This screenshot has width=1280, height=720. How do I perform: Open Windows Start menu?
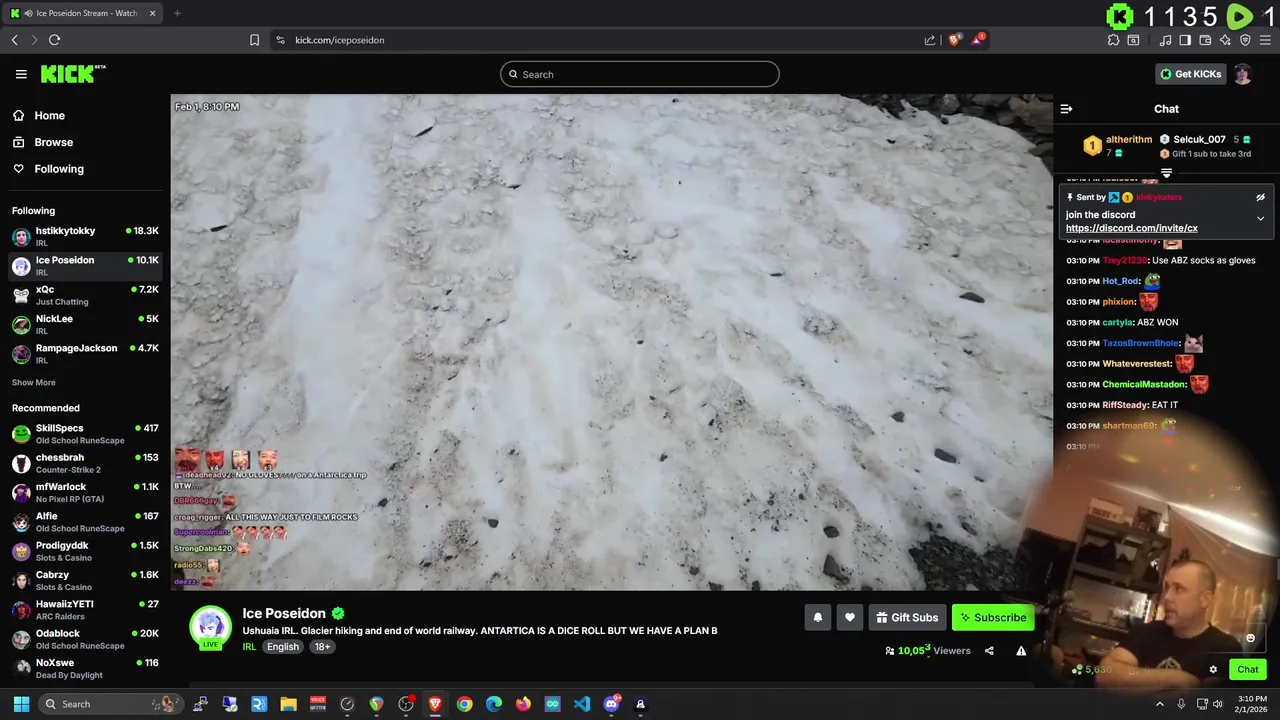(21, 704)
